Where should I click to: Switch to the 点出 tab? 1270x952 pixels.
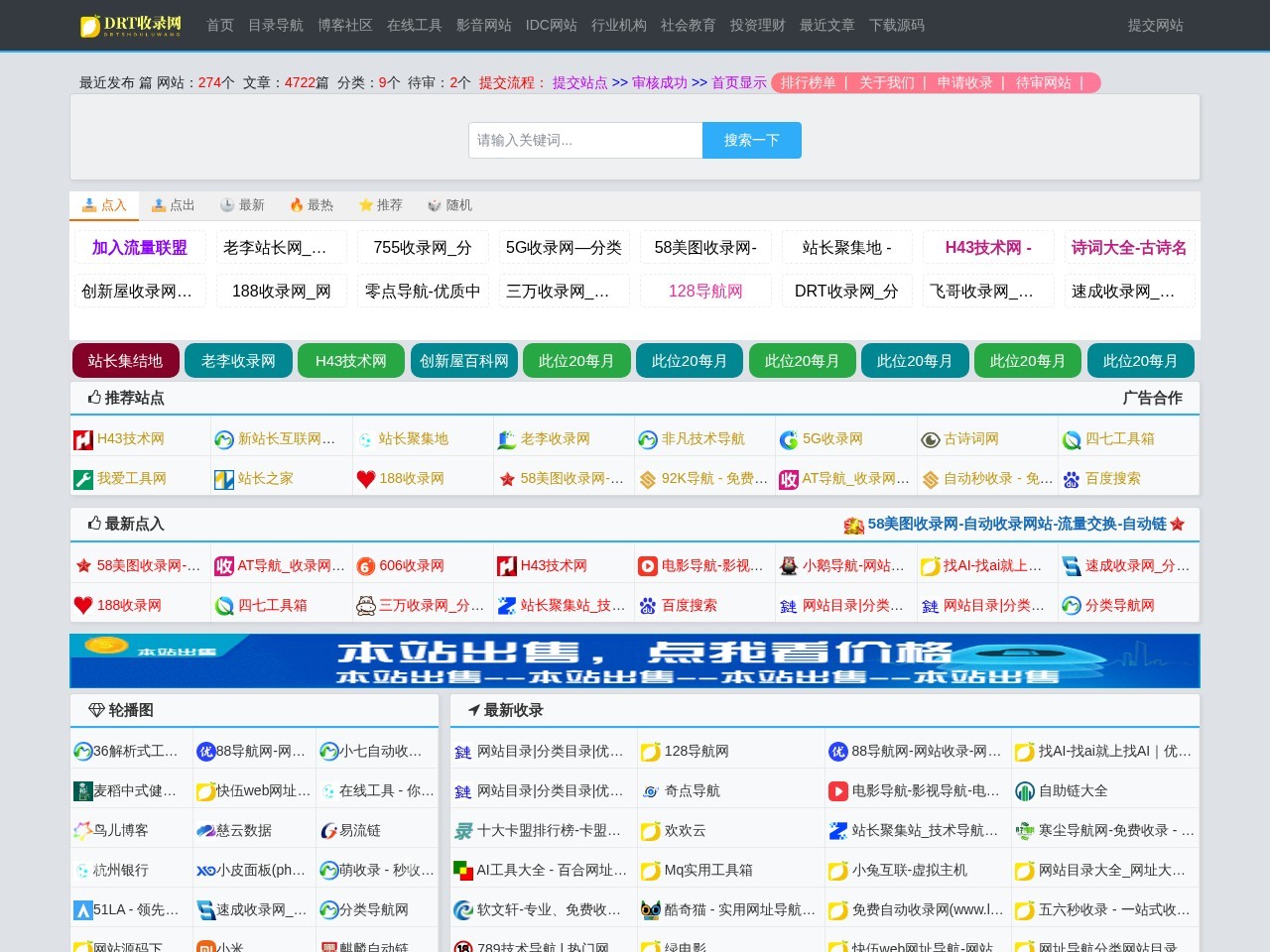(173, 205)
